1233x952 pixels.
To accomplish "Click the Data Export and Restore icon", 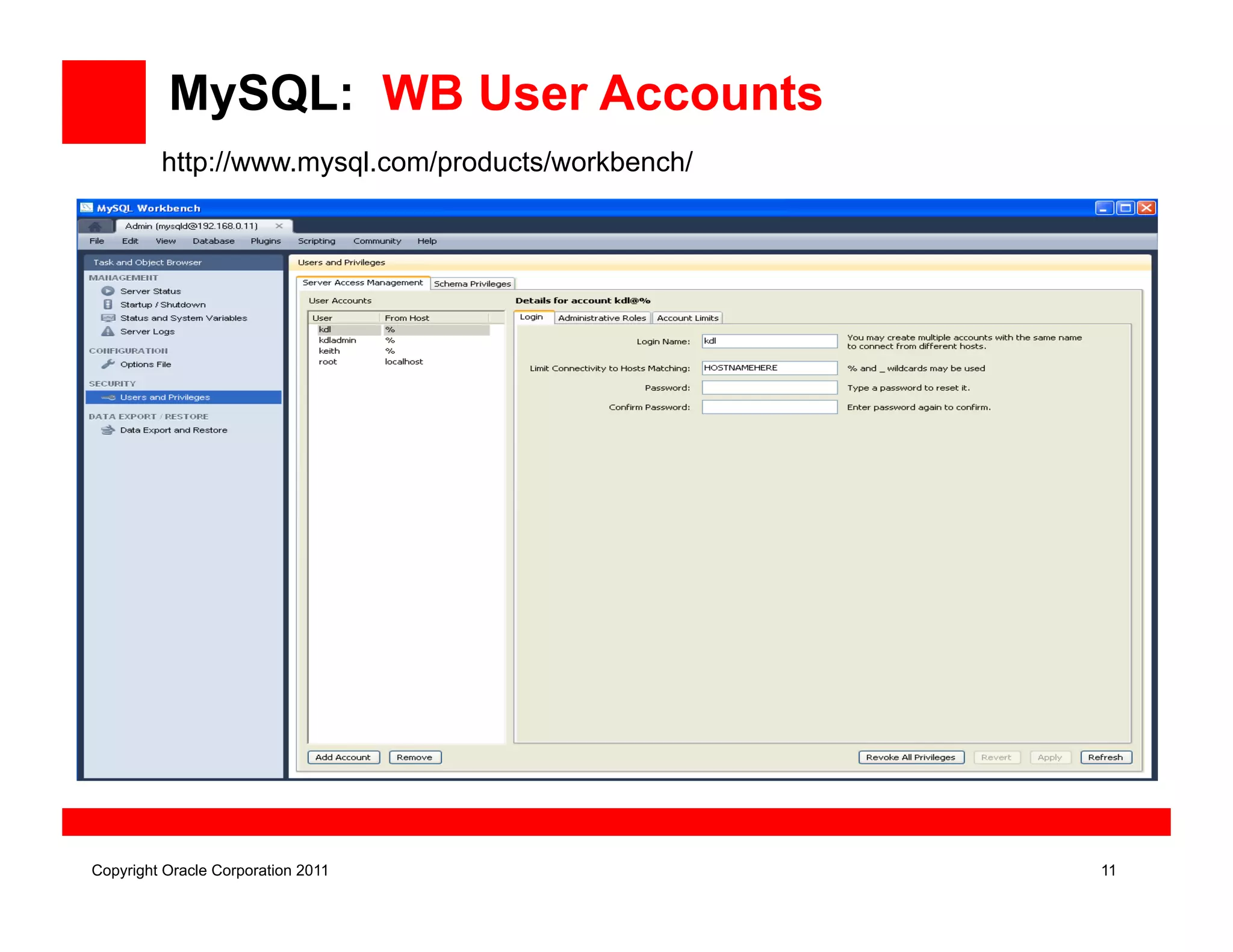I will (108, 430).
